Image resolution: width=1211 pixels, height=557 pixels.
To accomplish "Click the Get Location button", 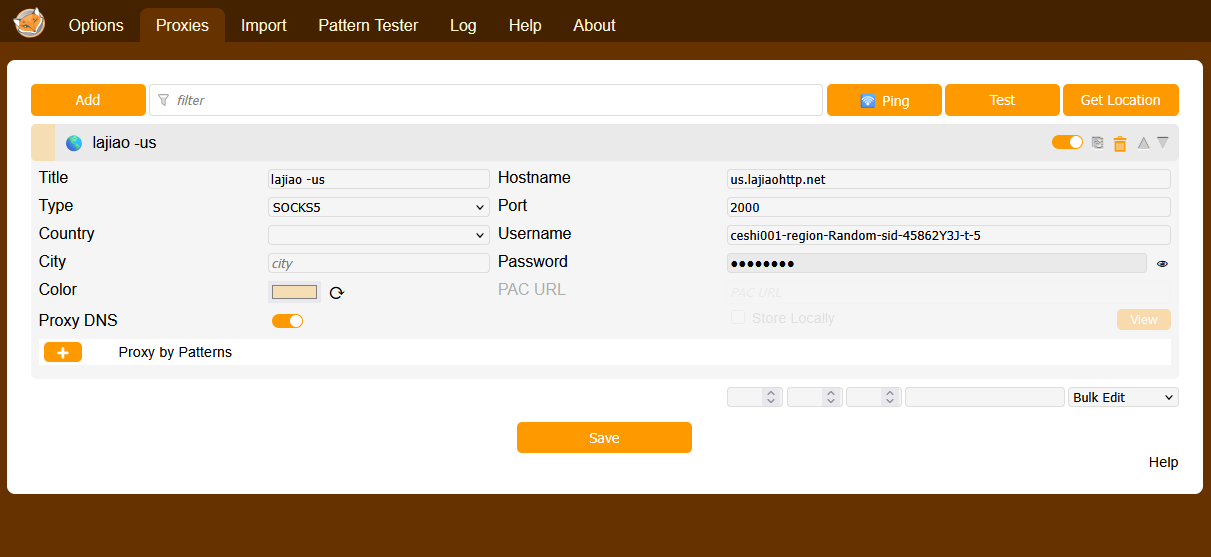I will [1120, 100].
